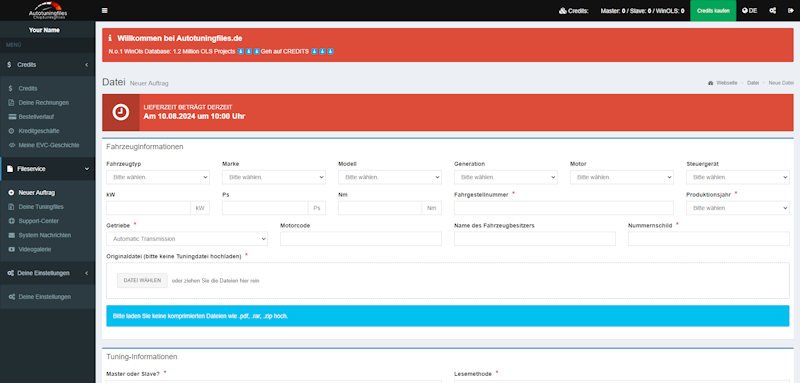Open the Motor dropdown
Screen dimensions: 800x383
[622, 177]
